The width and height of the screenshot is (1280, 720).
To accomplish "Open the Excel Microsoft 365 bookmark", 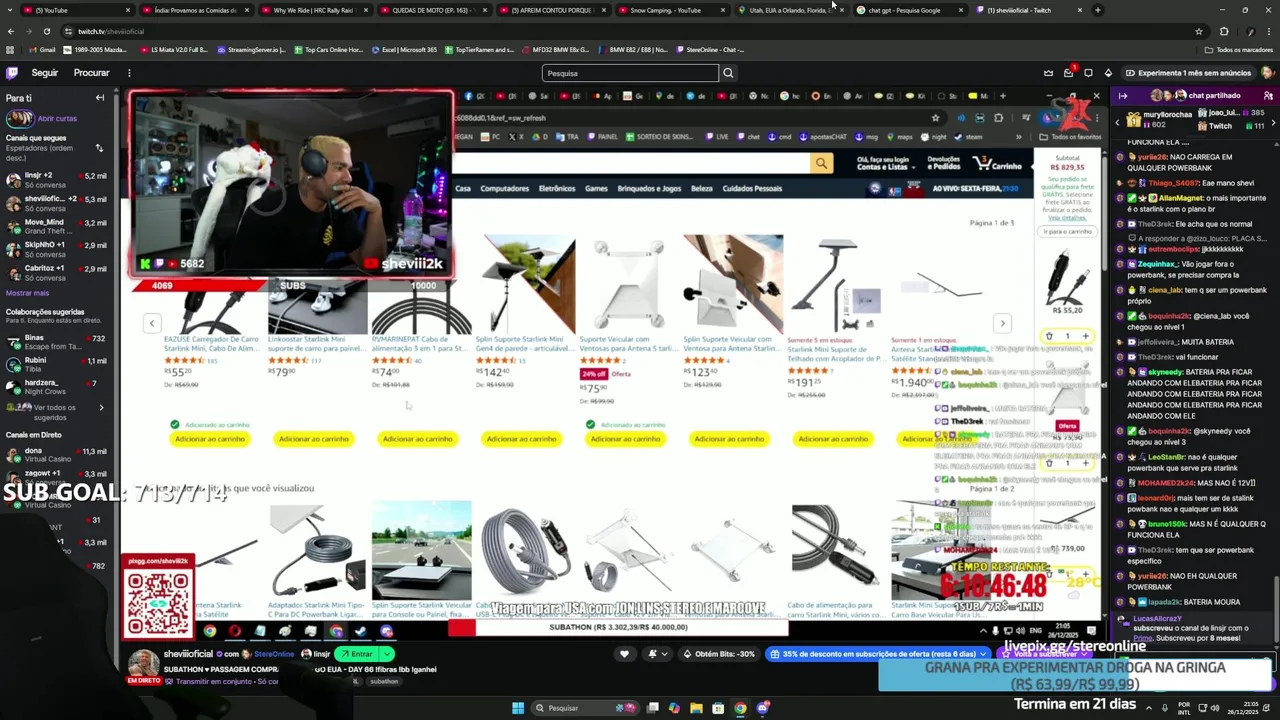I will (404, 49).
